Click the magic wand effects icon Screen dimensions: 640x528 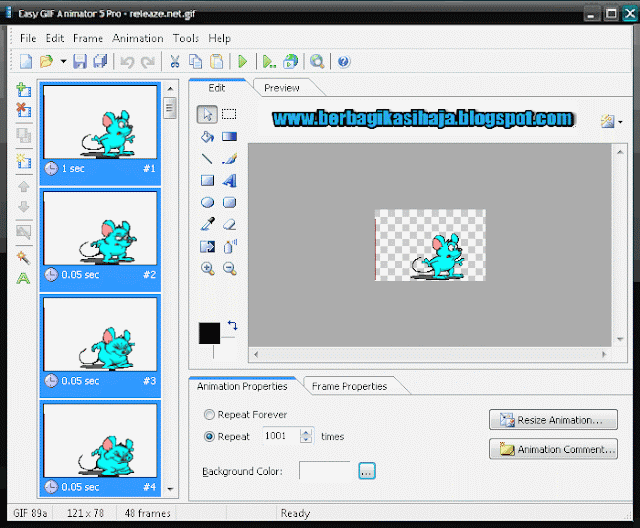coord(24,257)
